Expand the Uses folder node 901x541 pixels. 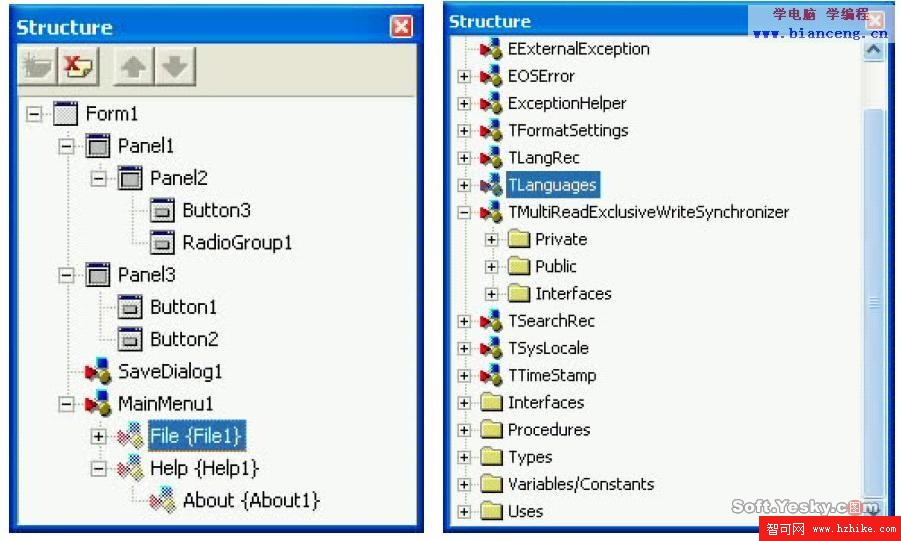coord(464,512)
